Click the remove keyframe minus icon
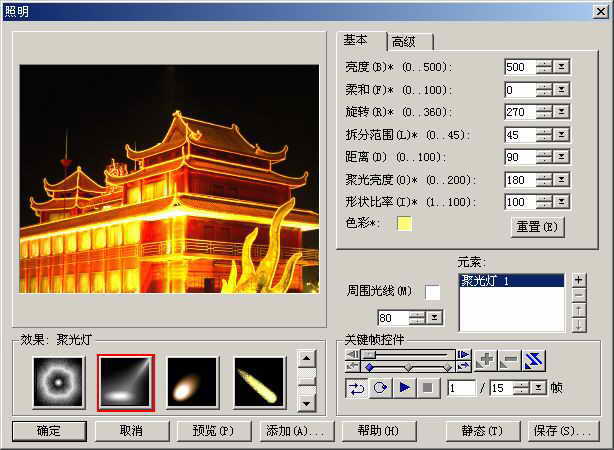Image resolution: width=614 pixels, height=450 pixels. 510,360
